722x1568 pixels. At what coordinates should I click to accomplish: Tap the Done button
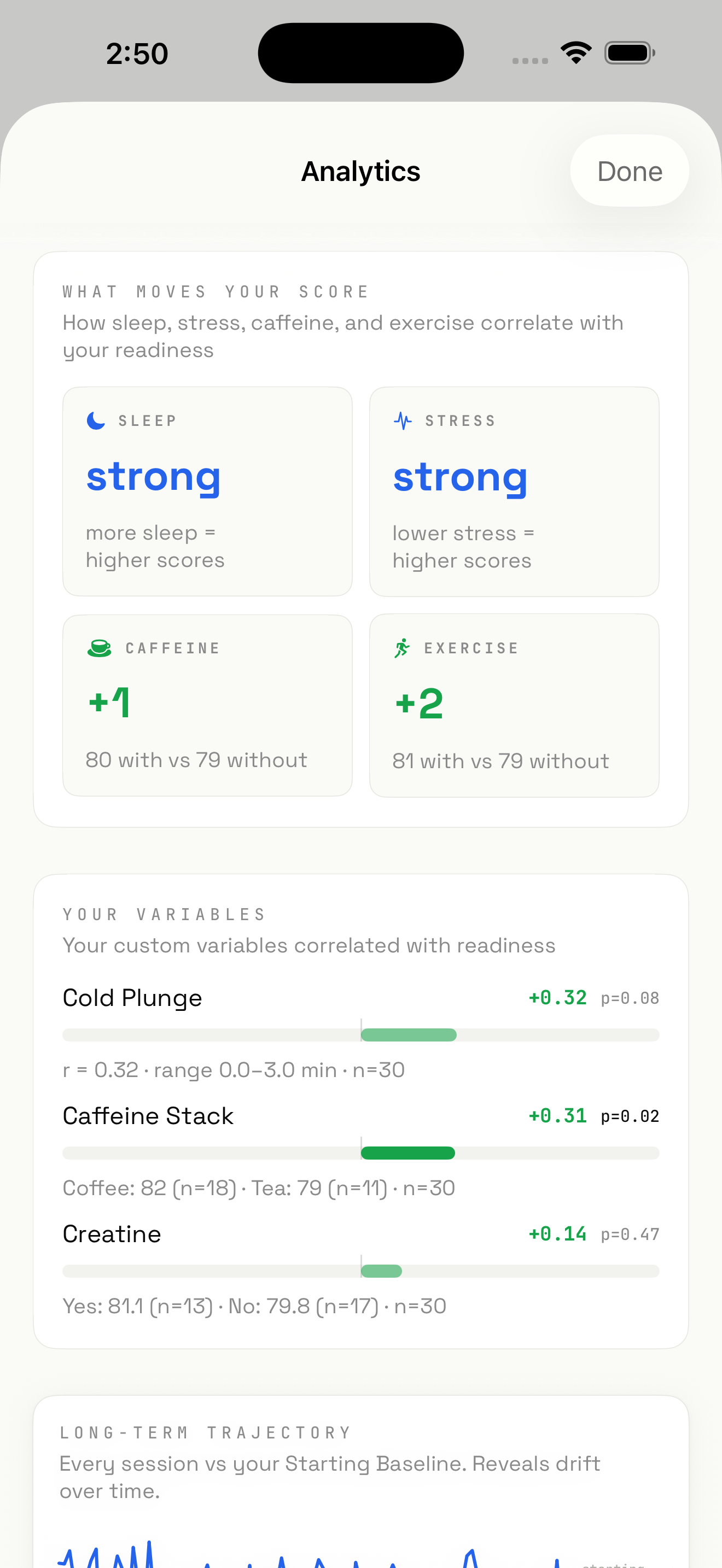[x=629, y=171]
